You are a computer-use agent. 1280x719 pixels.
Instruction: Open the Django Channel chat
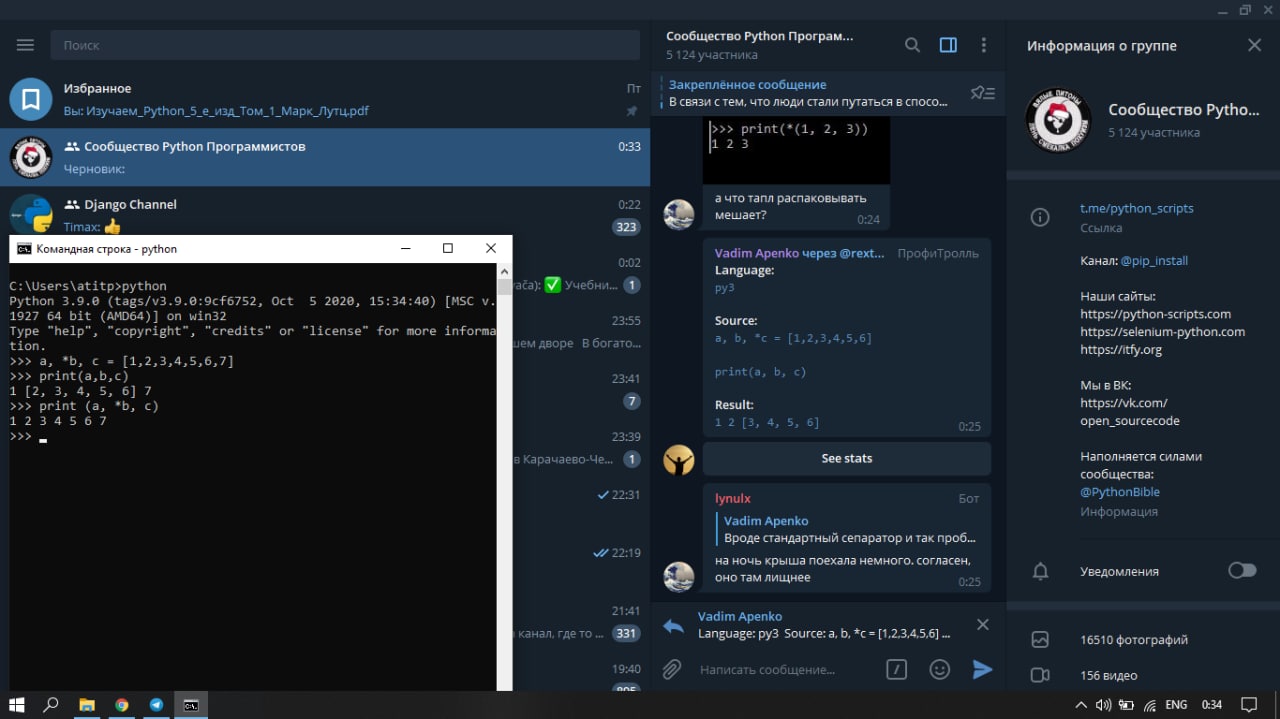325,214
